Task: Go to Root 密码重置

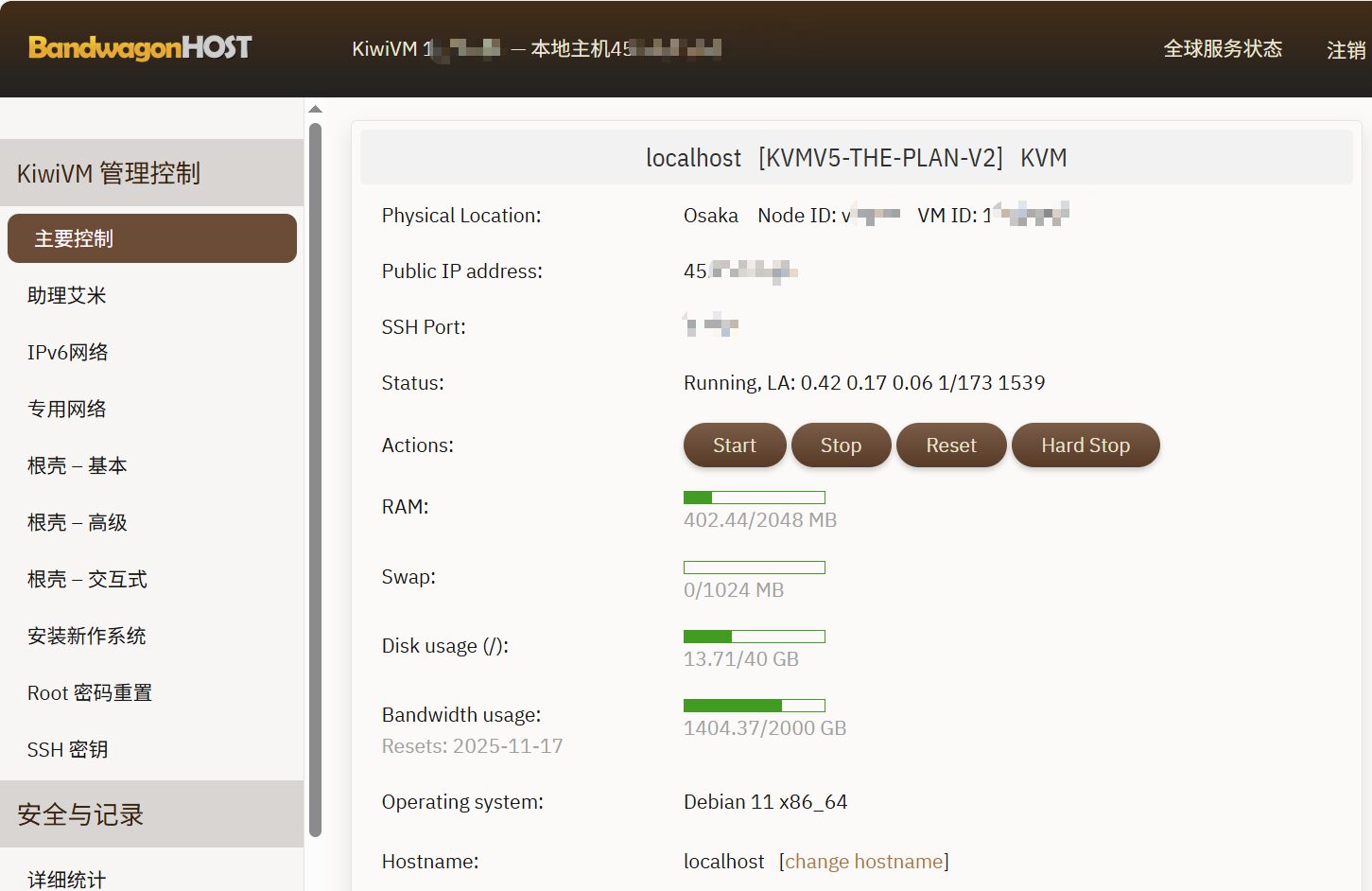Action: [x=90, y=692]
